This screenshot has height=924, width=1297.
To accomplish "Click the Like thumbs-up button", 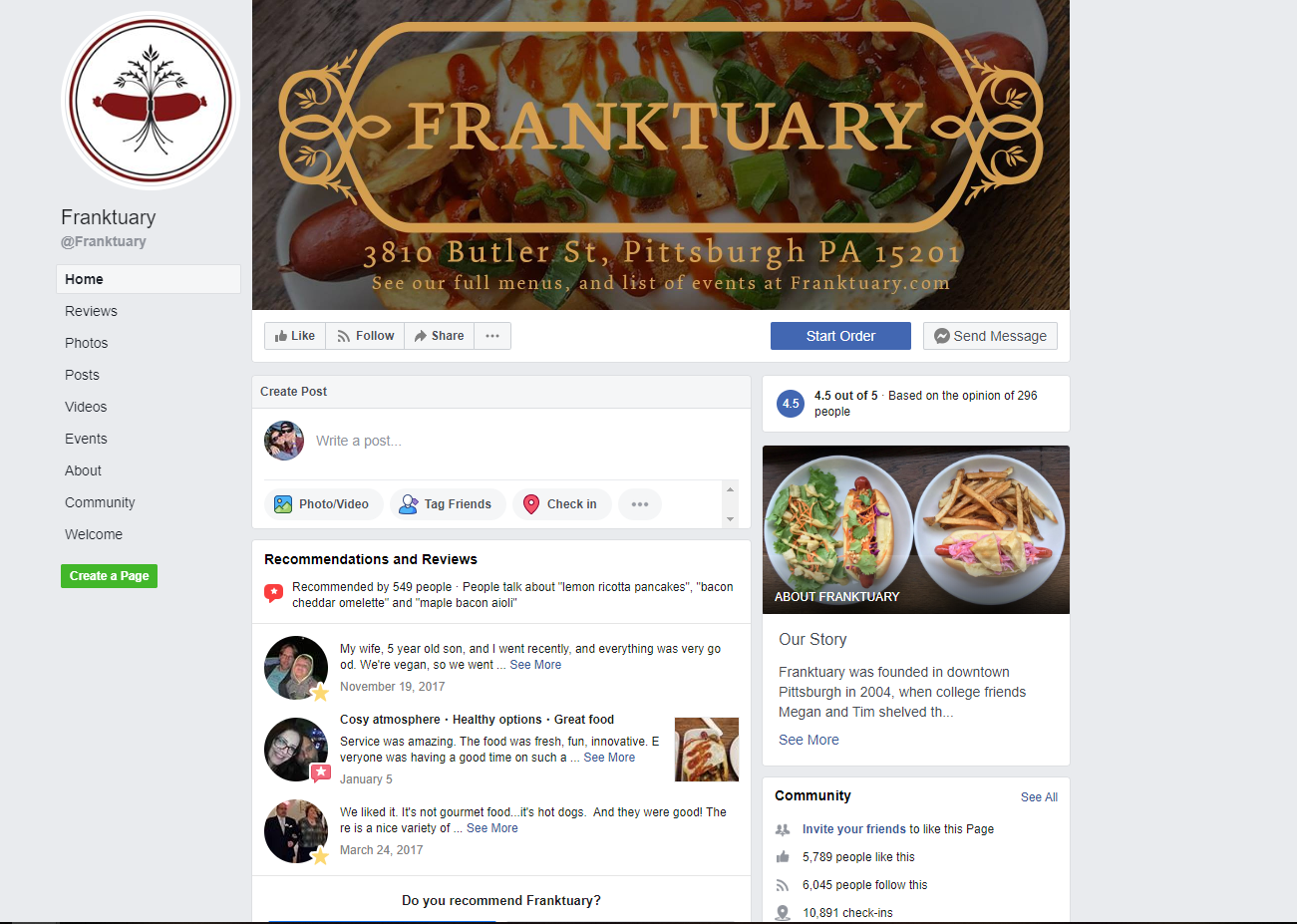I will point(295,336).
